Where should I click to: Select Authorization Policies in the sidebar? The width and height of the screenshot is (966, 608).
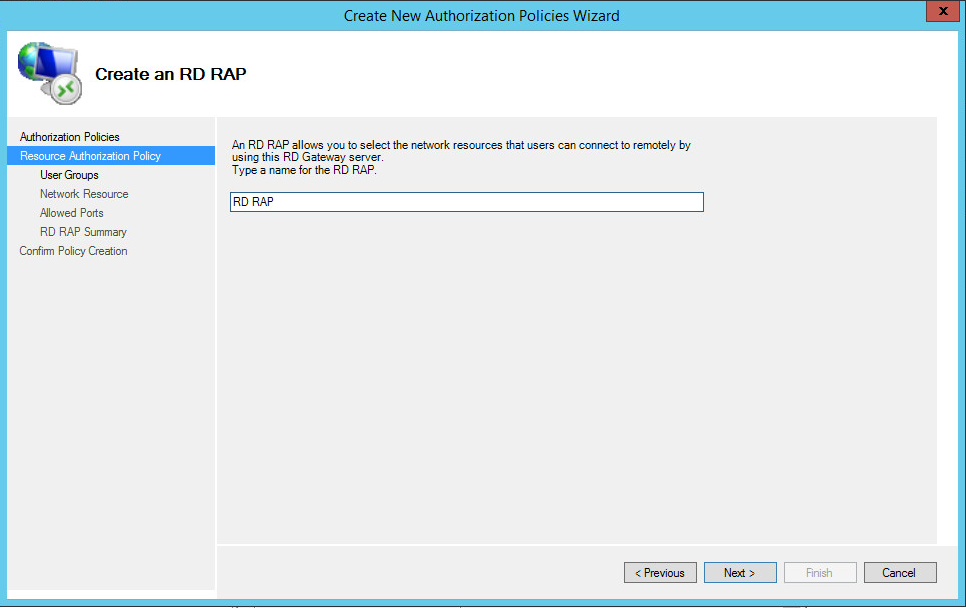pos(69,137)
